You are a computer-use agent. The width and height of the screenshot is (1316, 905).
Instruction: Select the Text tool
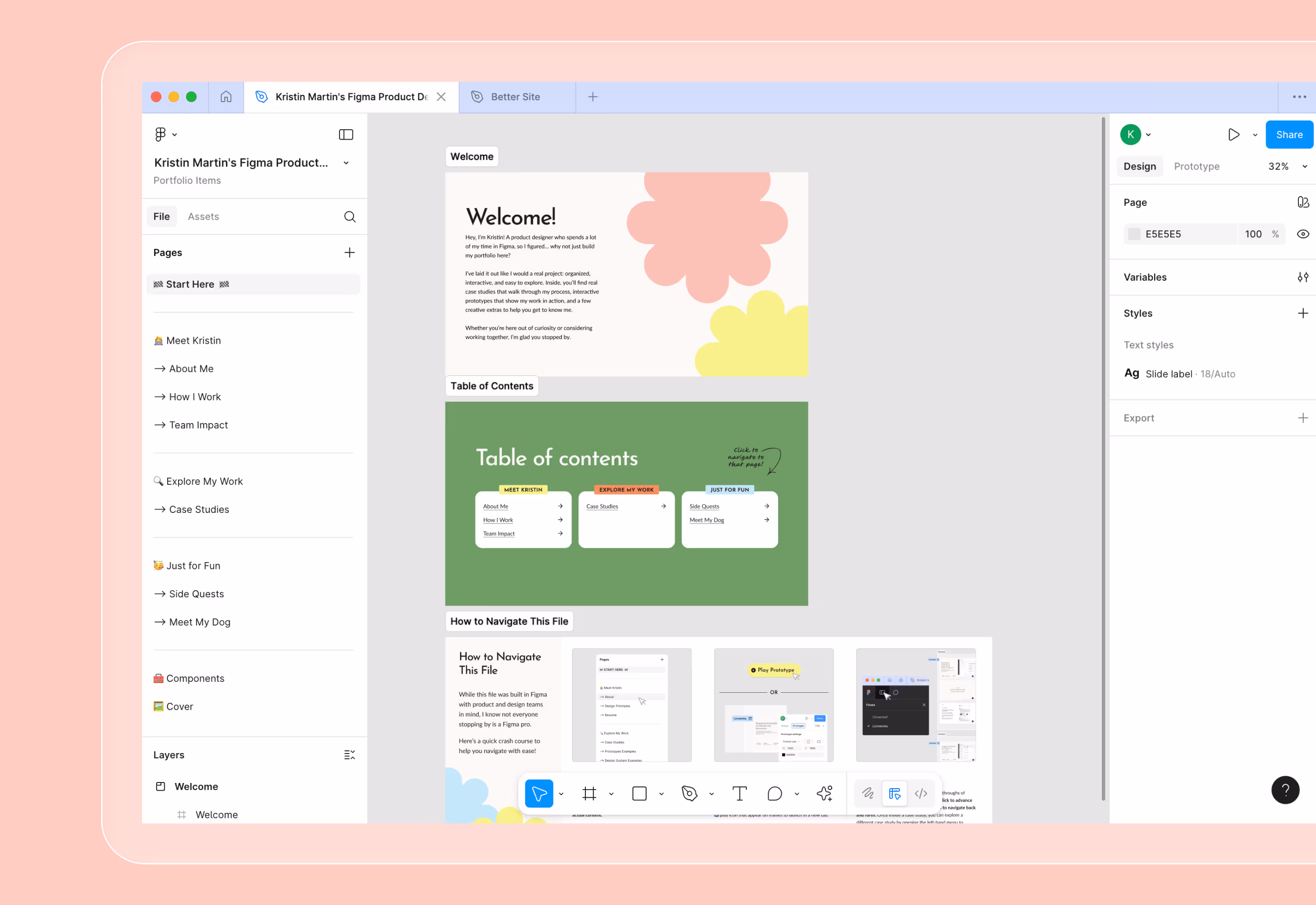(x=739, y=793)
